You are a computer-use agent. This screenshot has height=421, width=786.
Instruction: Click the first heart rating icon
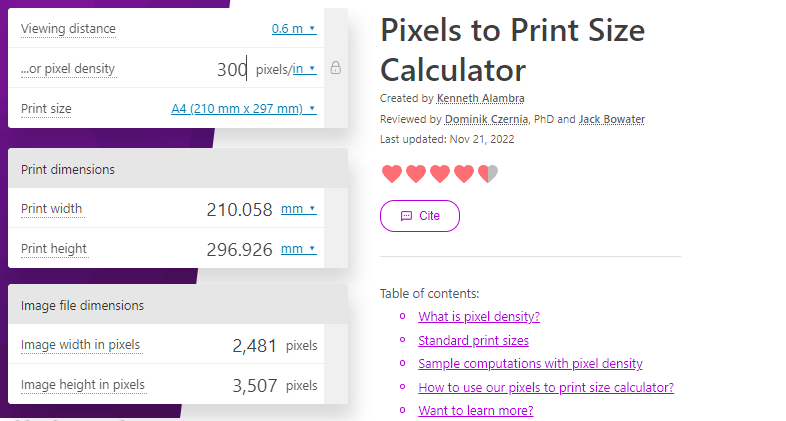(391, 173)
